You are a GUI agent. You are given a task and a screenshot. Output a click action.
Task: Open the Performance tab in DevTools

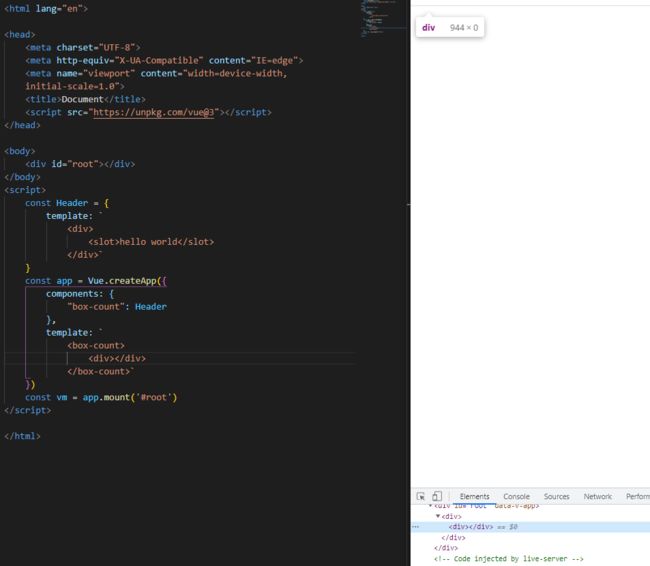point(638,496)
